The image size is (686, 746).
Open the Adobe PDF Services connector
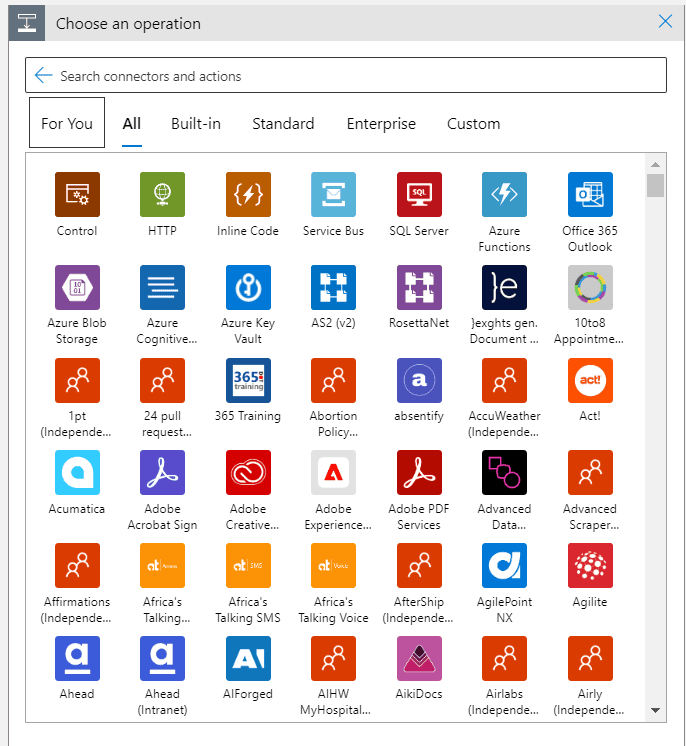pyautogui.click(x=419, y=472)
